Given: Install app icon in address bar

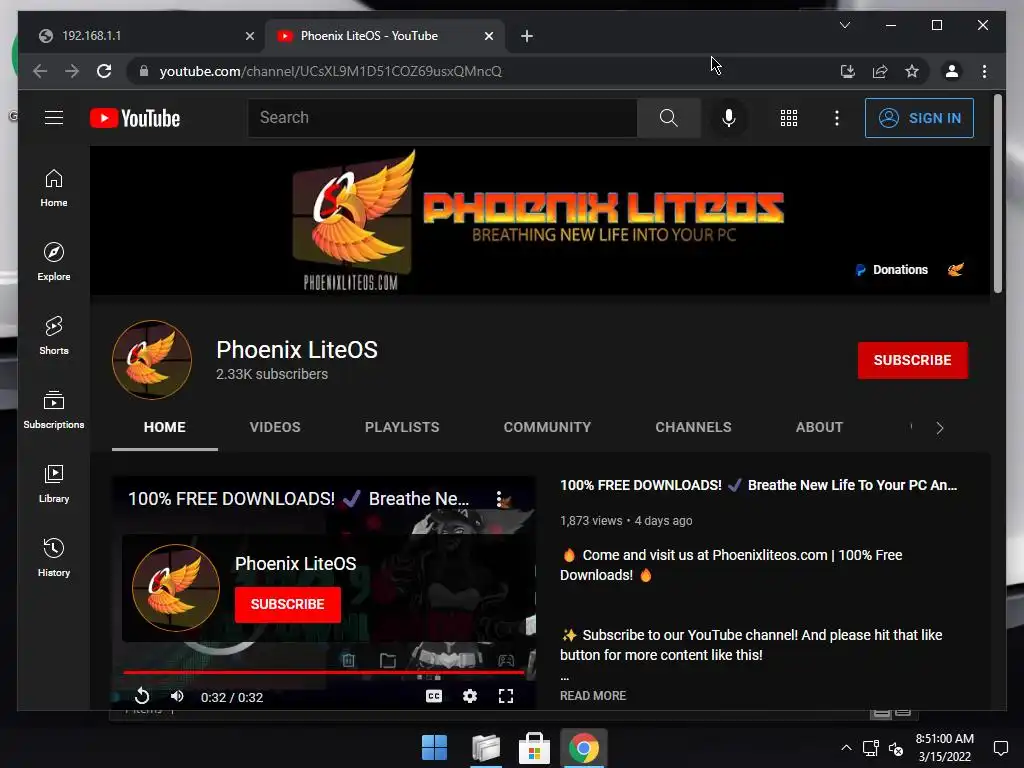Looking at the screenshot, I should tap(848, 71).
